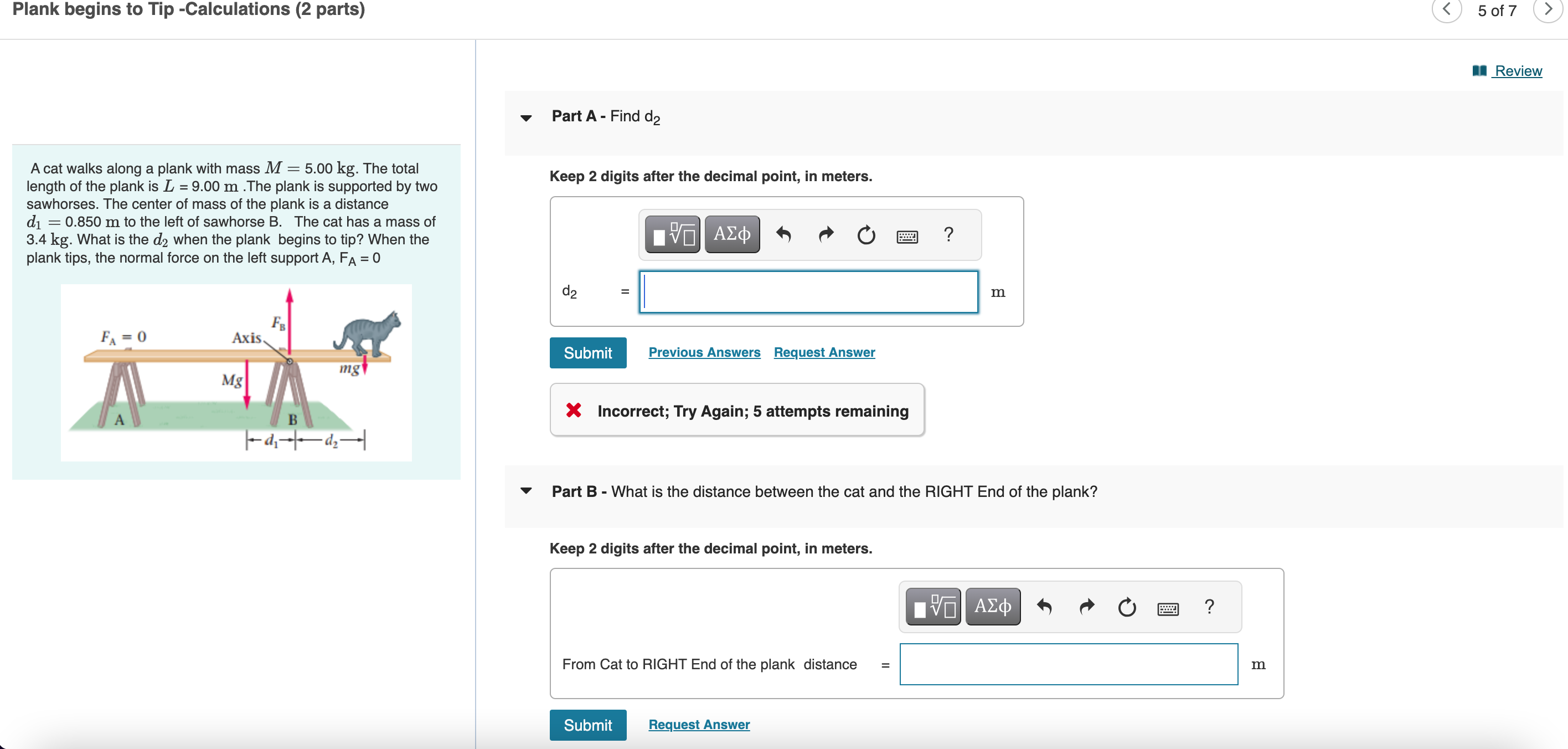Screen dimensions: 1568x749
Task: Click undo arrow in Part B toolbar
Action: [1044, 607]
